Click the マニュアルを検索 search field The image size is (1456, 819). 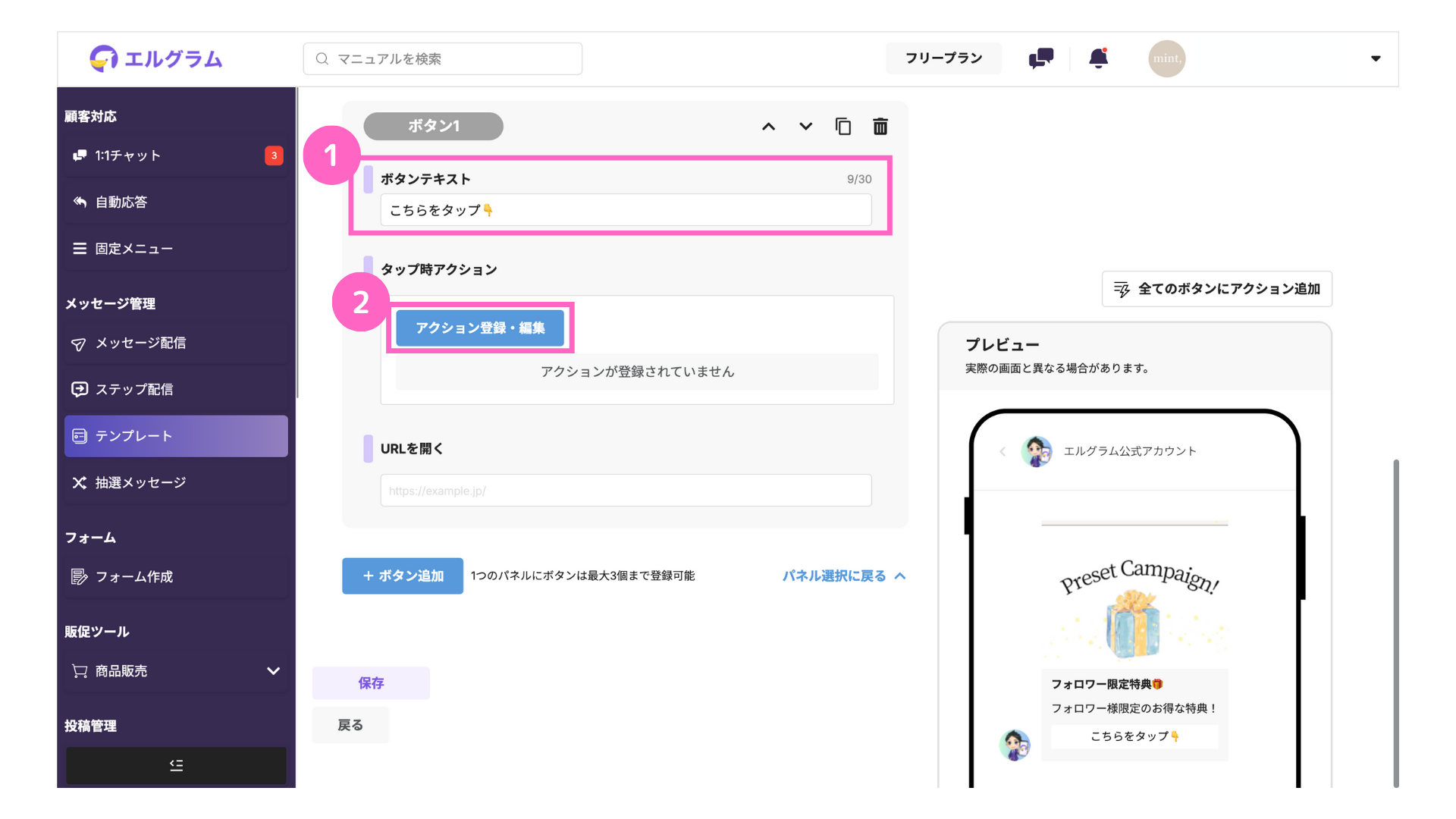(443, 58)
